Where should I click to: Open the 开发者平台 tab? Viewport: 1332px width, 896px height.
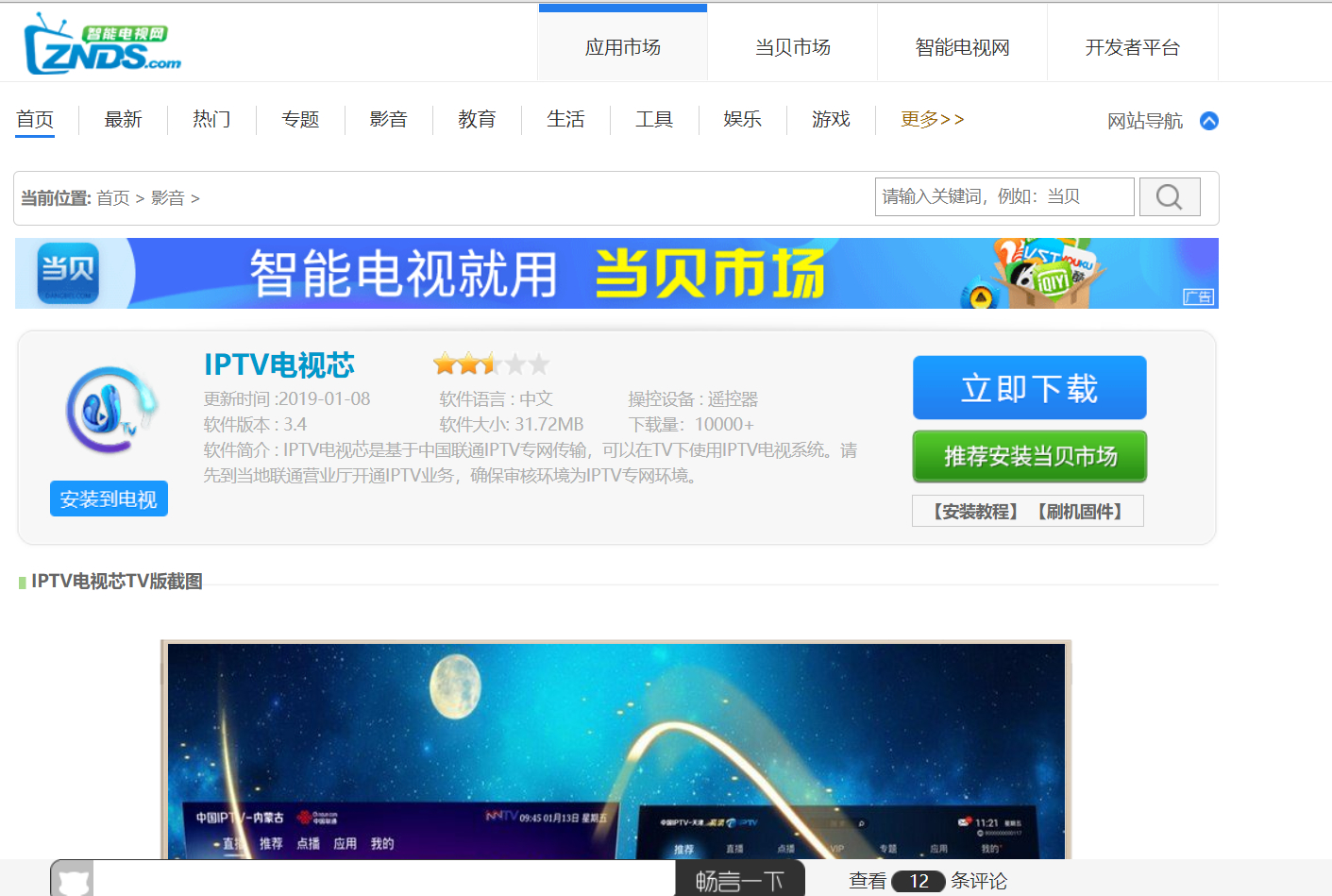(x=1133, y=47)
